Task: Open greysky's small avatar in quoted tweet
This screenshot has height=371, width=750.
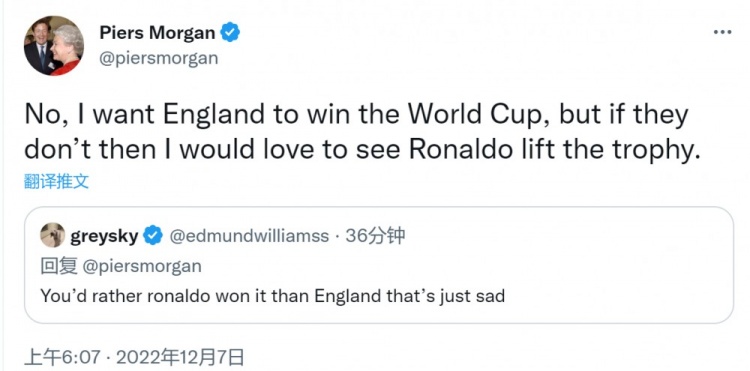Action: (x=53, y=235)
